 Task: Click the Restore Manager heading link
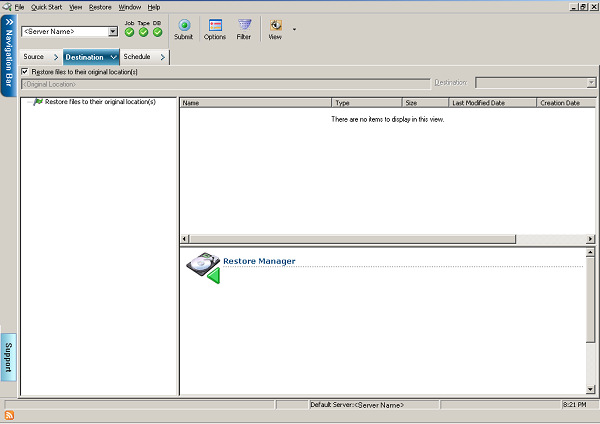click(259, 261)
